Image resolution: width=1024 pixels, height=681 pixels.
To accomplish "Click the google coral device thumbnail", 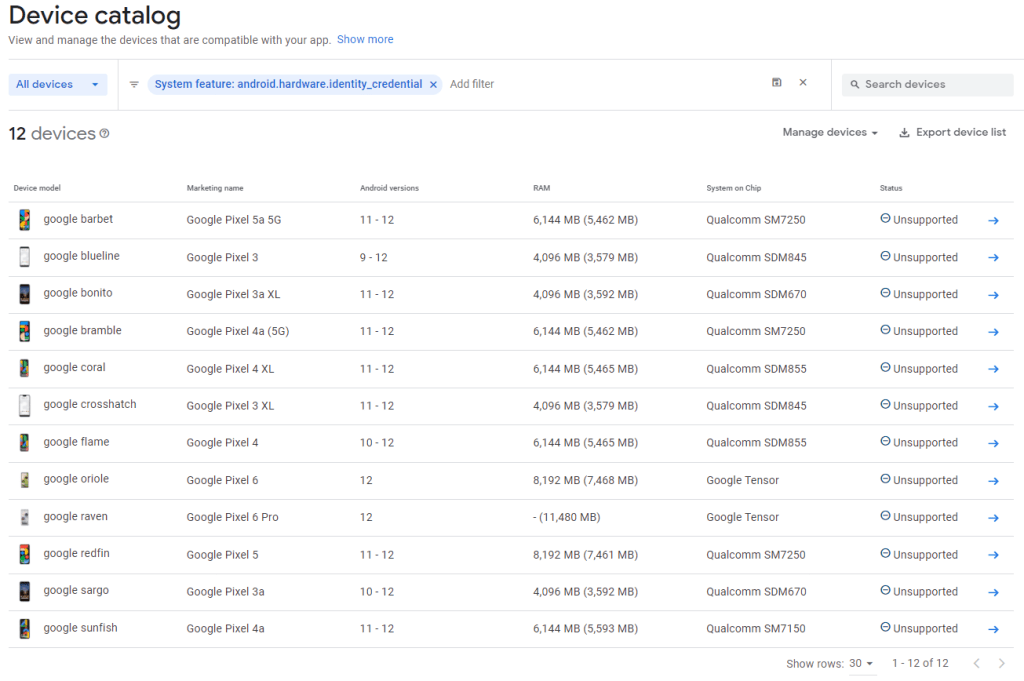I will point(24,368).
